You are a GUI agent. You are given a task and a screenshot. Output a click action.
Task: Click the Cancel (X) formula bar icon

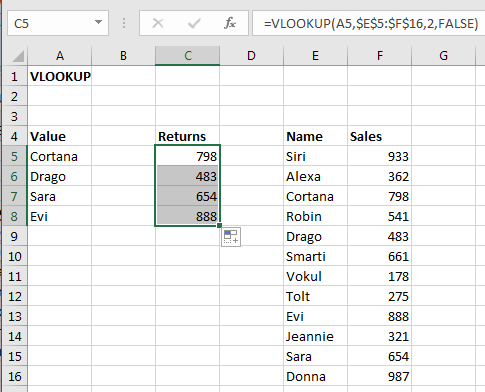[158, 23]
